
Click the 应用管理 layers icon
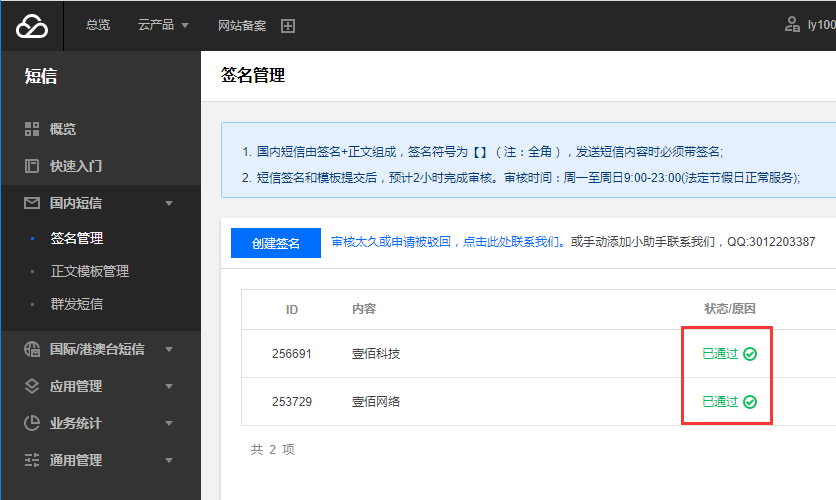click(31, 386)
